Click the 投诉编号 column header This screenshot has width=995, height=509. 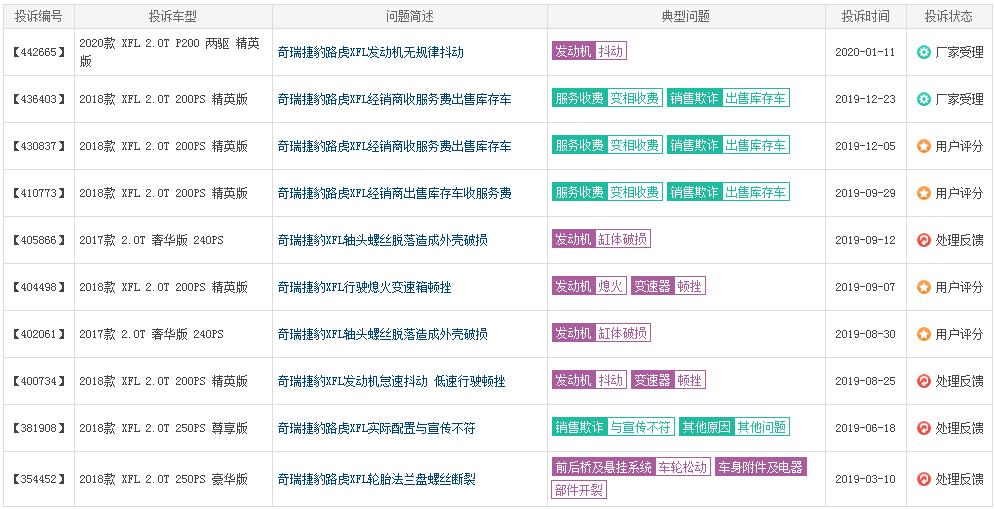pos(38,17)
